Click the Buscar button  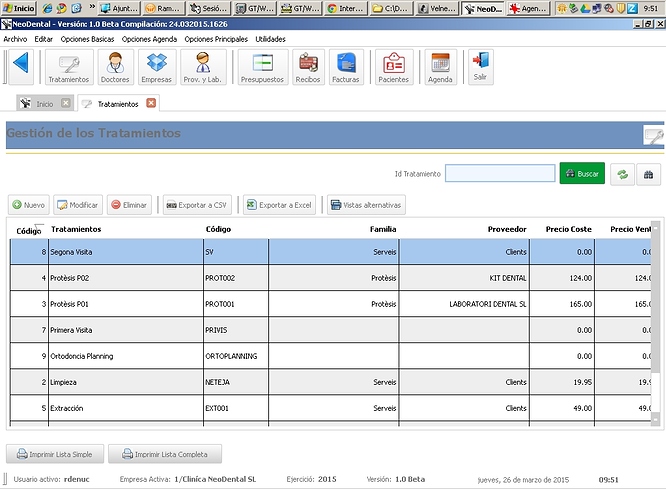pos(582,174)
